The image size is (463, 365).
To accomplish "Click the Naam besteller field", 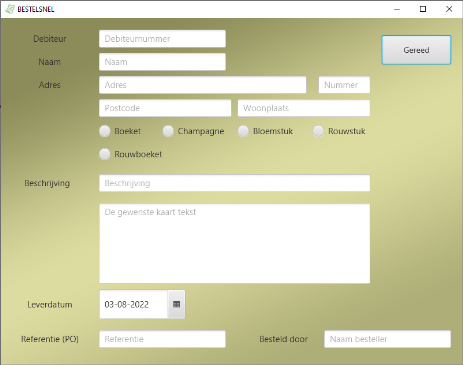I will [388, 339].
